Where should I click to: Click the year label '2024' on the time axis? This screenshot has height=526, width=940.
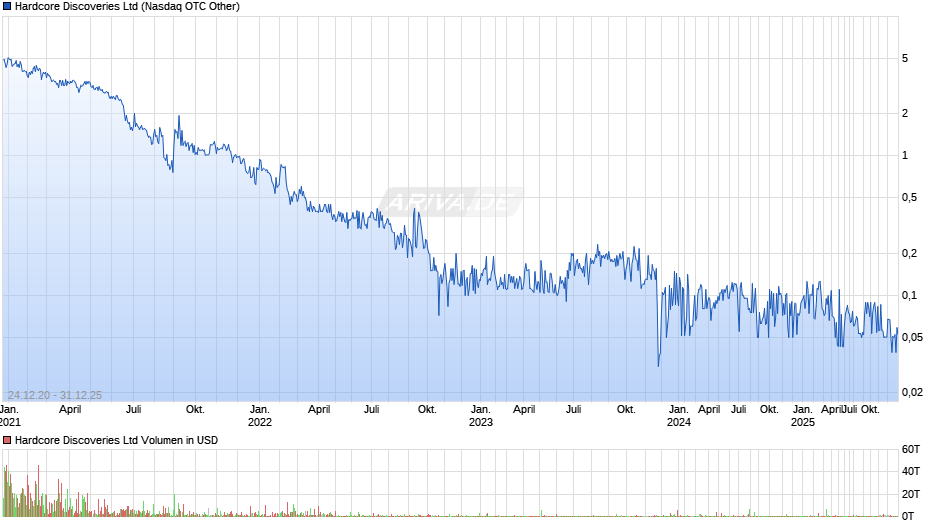click(679, 422)
